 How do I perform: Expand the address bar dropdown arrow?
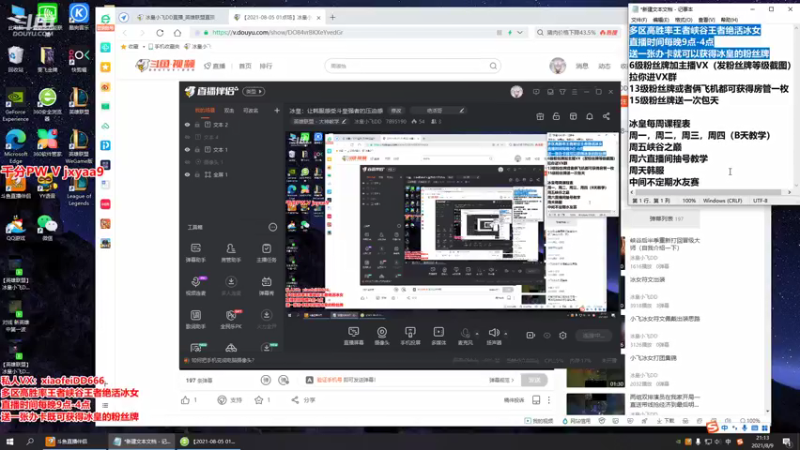click(520, 33)
